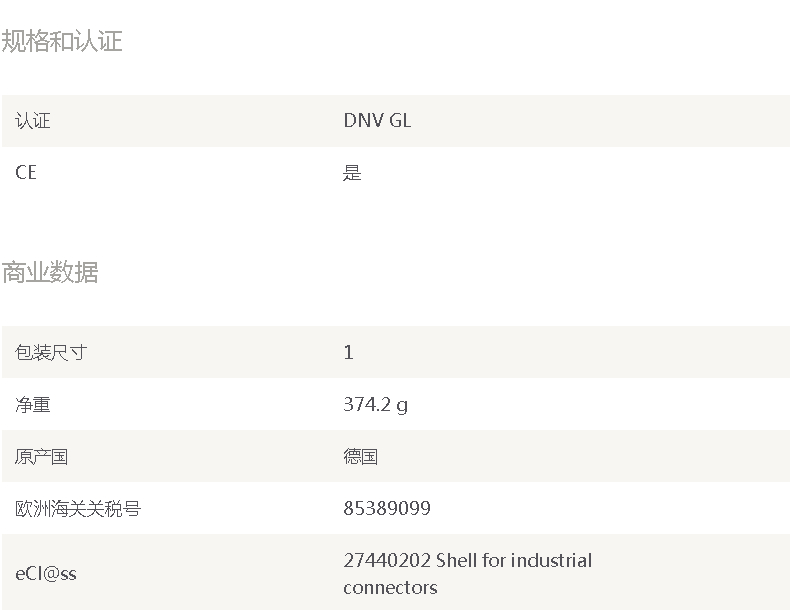The image size is (790, 610).
Task: Click the 规格和认证 section heading
Action: pos(62,41)
